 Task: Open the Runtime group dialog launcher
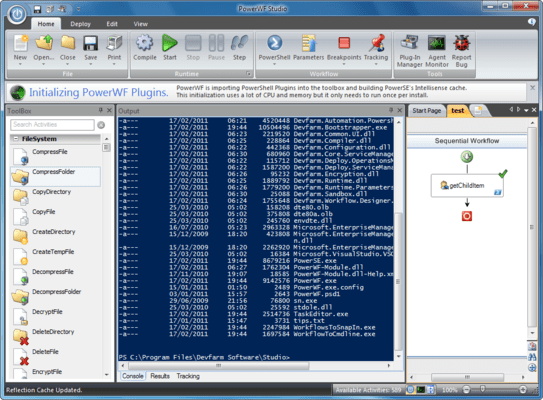pos(248,73)
